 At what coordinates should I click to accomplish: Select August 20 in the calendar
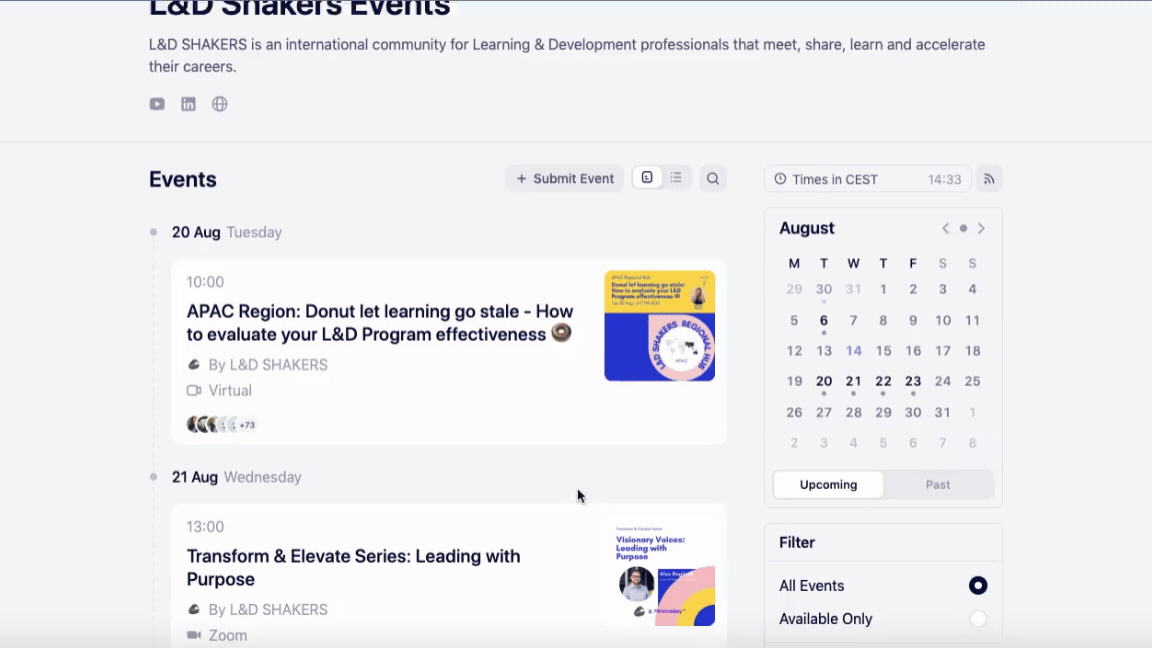pyautogui.click(x=824, y=381)
